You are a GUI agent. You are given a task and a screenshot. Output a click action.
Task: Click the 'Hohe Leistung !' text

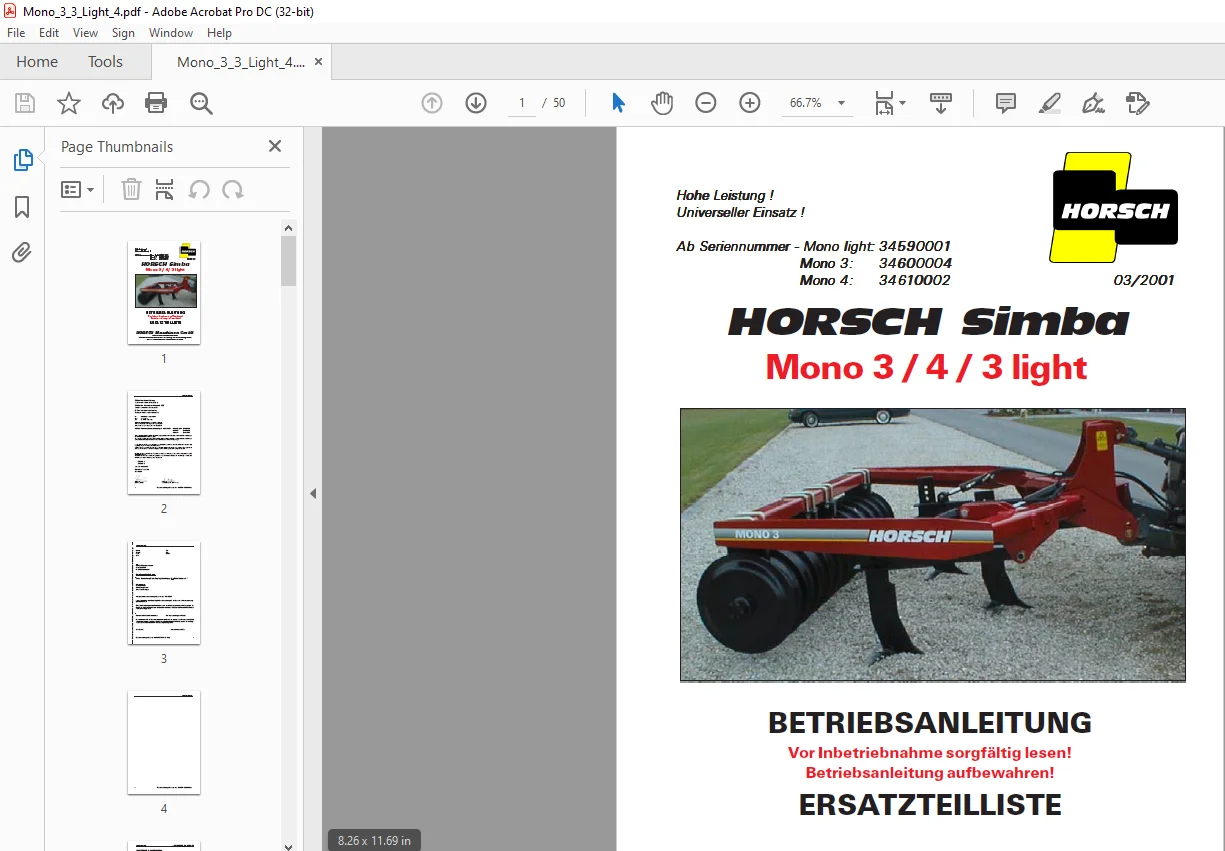pos(725,196)
